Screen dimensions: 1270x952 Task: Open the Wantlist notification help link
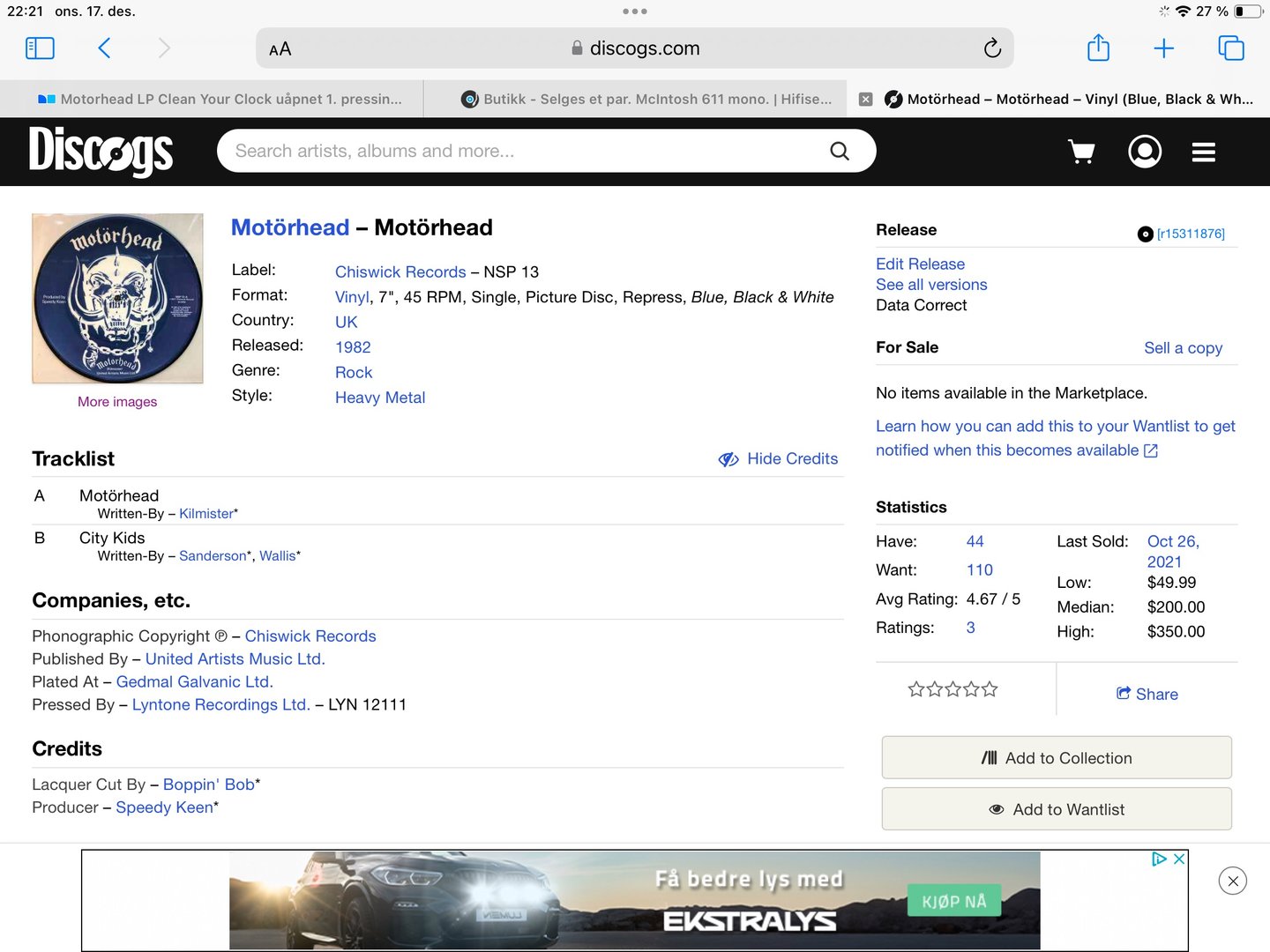tap(1056, 438)
